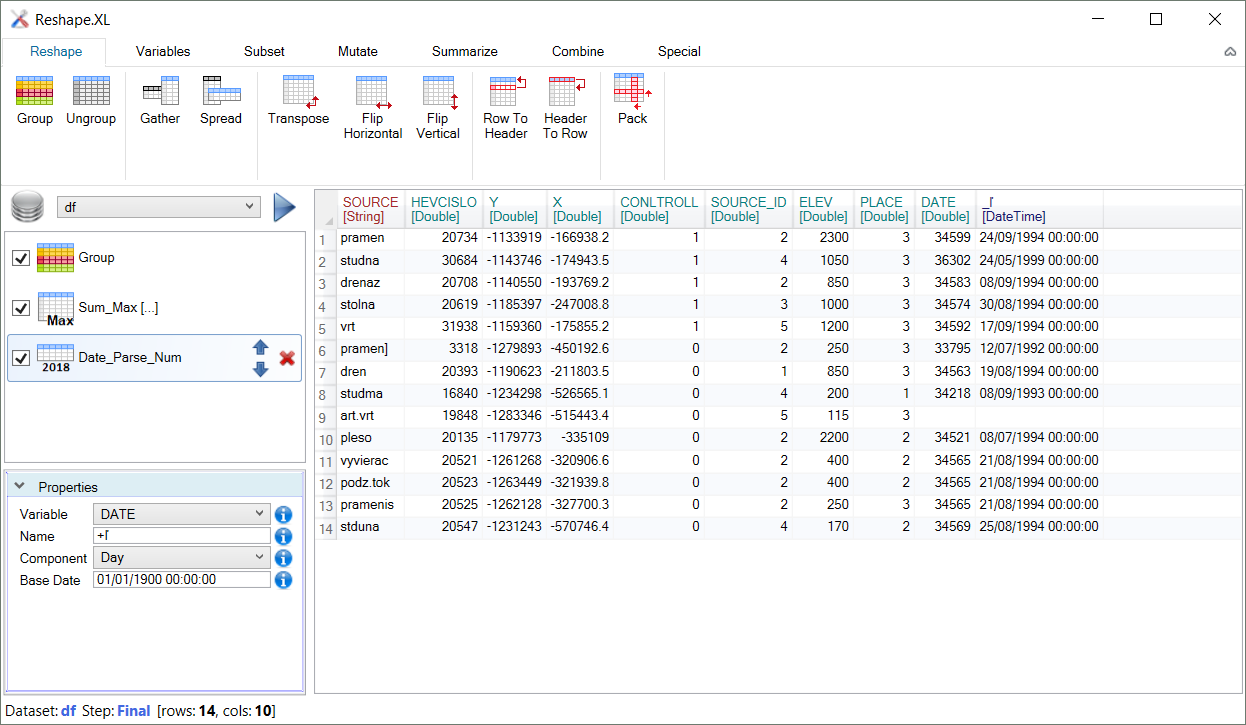Select the Gather tool
The height and width of the screenshot is (725, 1246).
[x=160, y=100]
